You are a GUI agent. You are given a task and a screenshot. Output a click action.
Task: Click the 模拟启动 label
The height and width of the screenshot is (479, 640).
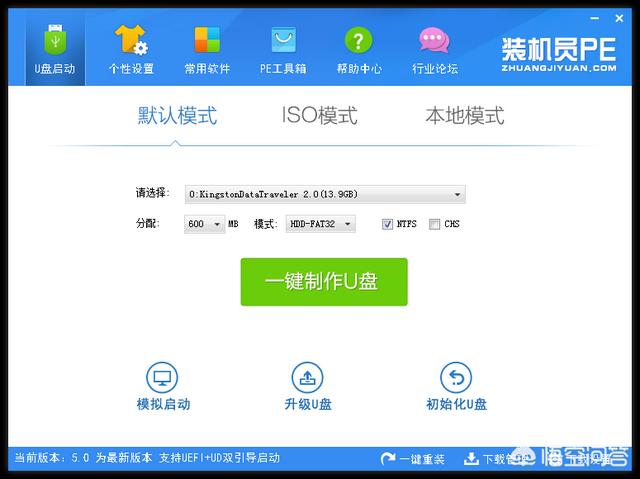click(163, 404)
